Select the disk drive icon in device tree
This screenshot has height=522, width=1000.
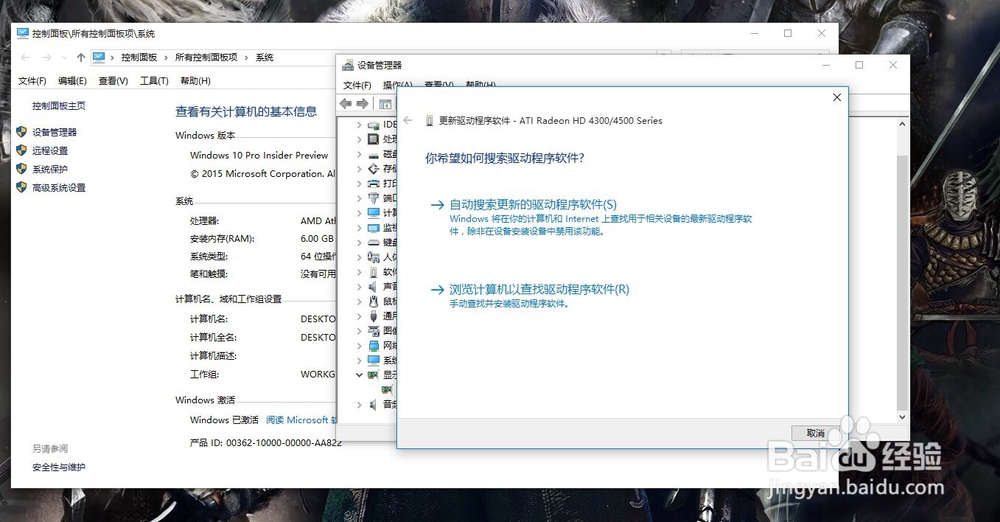click(x=374, y=154)
